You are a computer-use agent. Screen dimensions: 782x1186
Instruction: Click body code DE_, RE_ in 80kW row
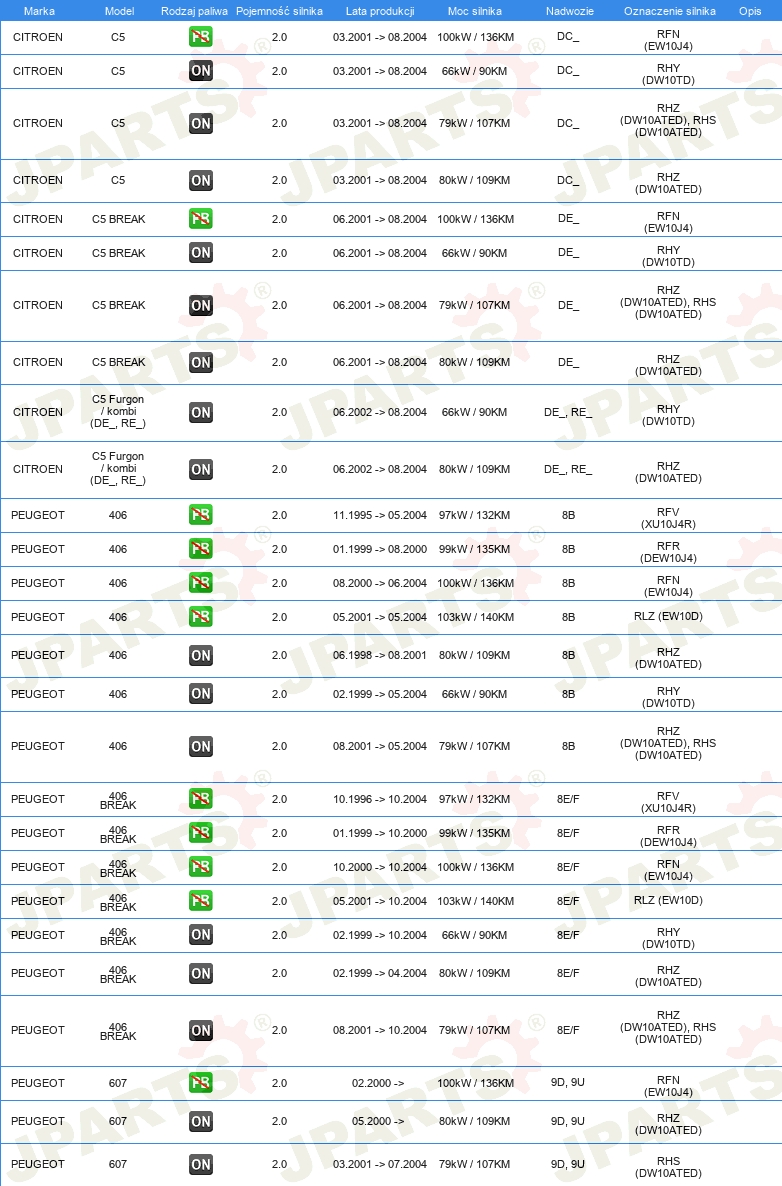(x=568, y=469)
